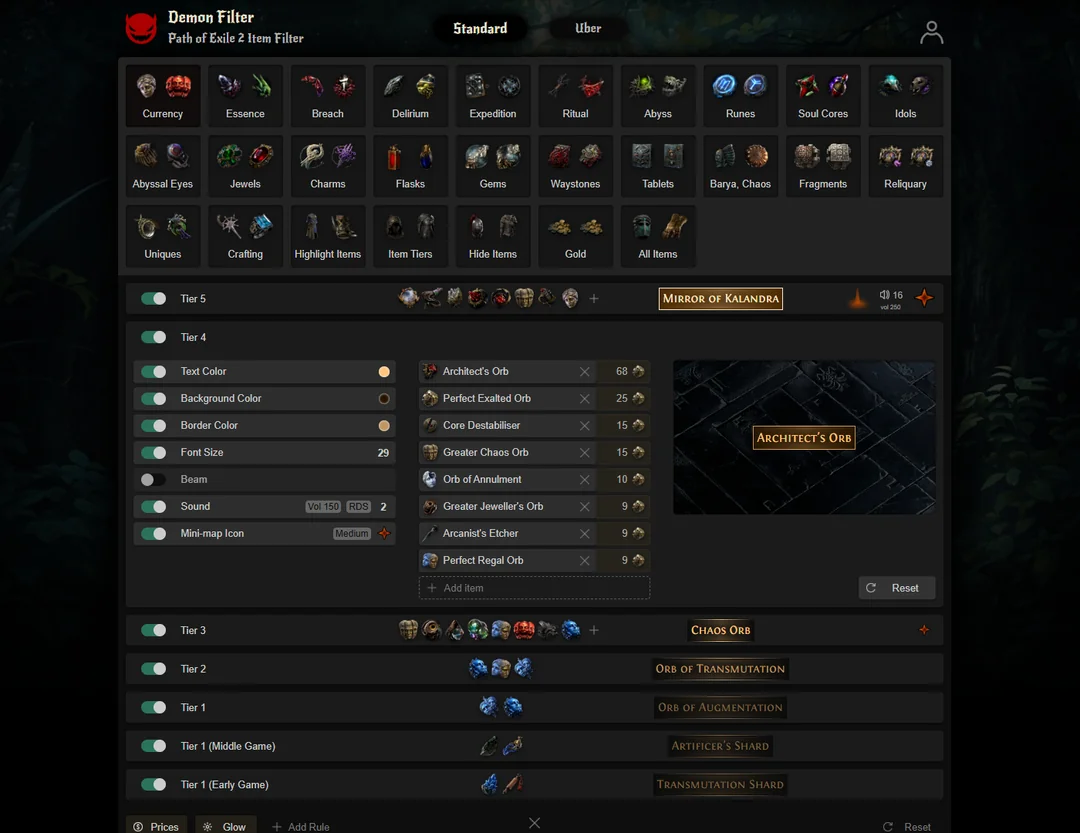
Task: Select the Idols category
Action: 906,96
